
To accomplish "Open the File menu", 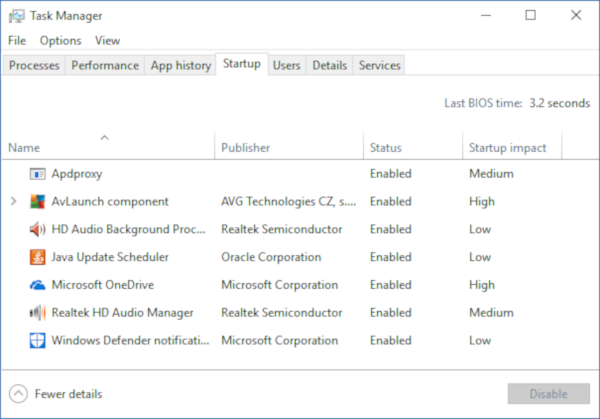I will pos(17,41).
